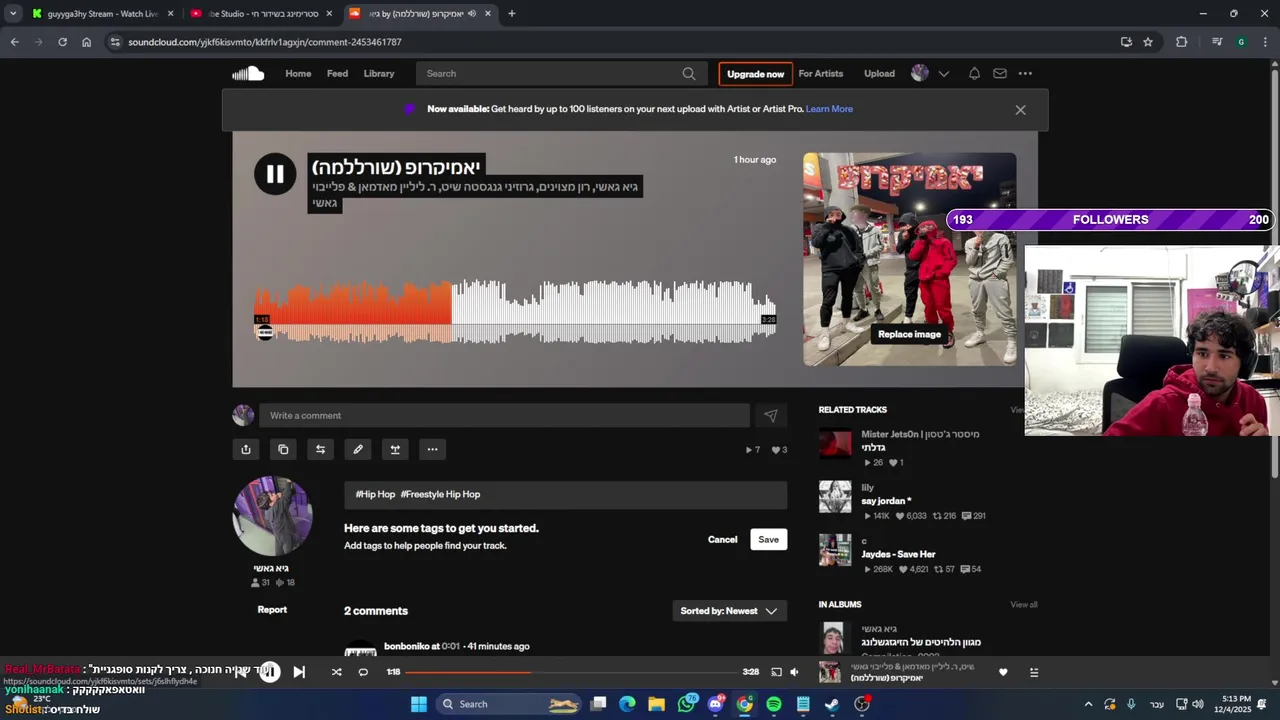The width and height of the screenshot is (1280, 720).
Task: Go to Home
Action: point(298,73)
